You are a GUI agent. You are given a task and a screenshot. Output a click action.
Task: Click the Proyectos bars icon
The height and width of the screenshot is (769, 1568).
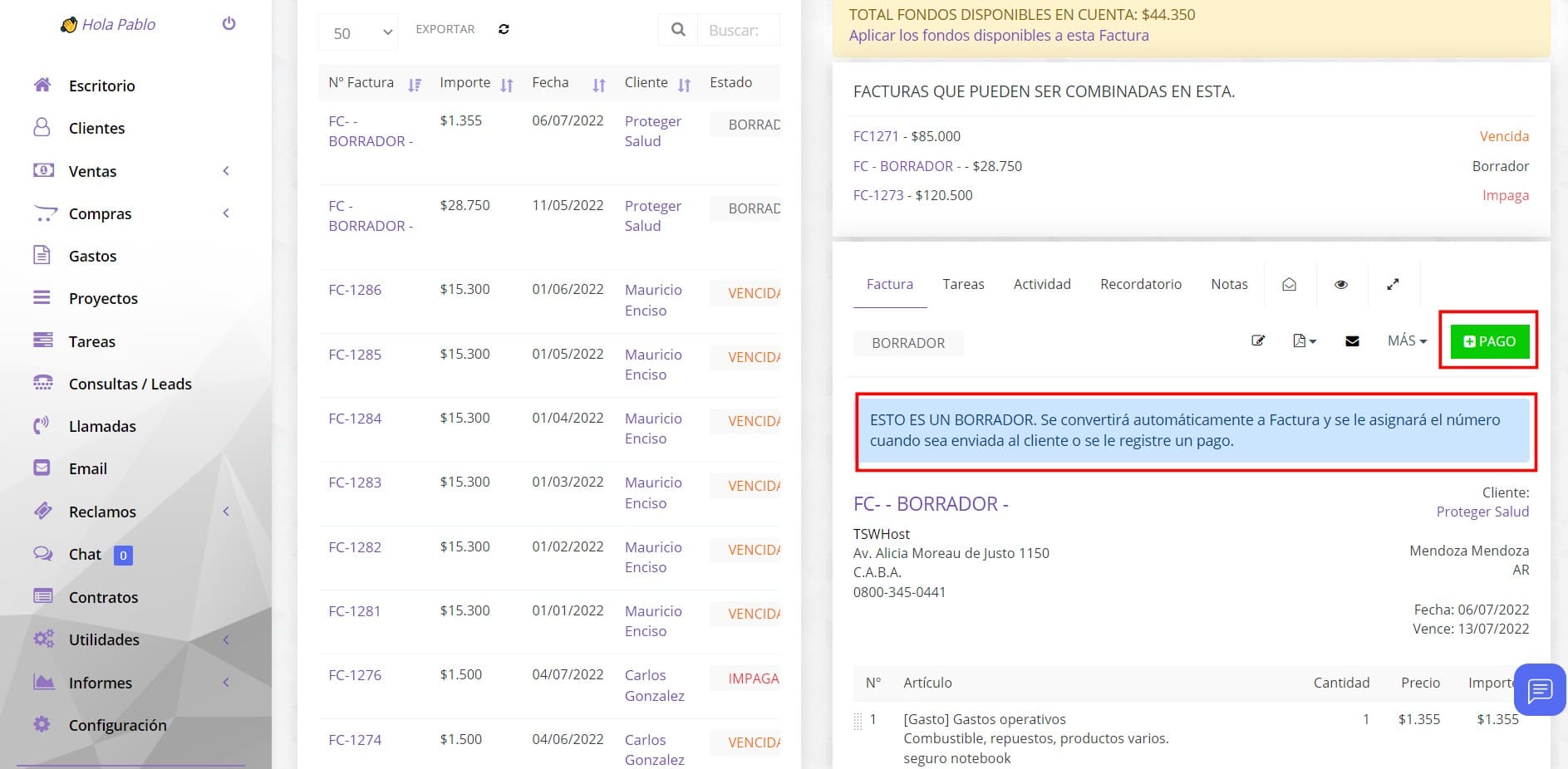point(42,297)
